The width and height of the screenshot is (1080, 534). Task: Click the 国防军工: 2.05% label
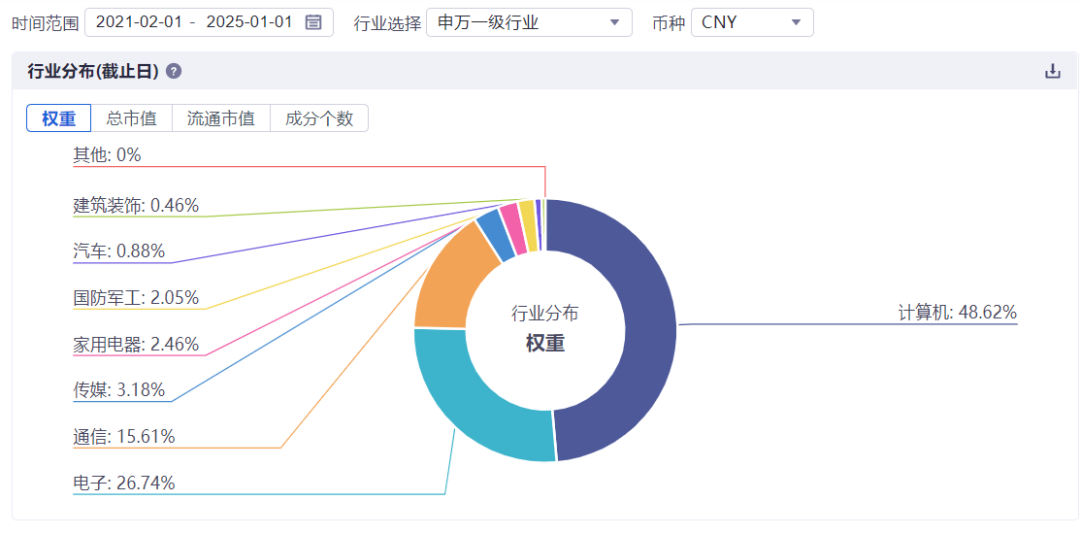136,297
